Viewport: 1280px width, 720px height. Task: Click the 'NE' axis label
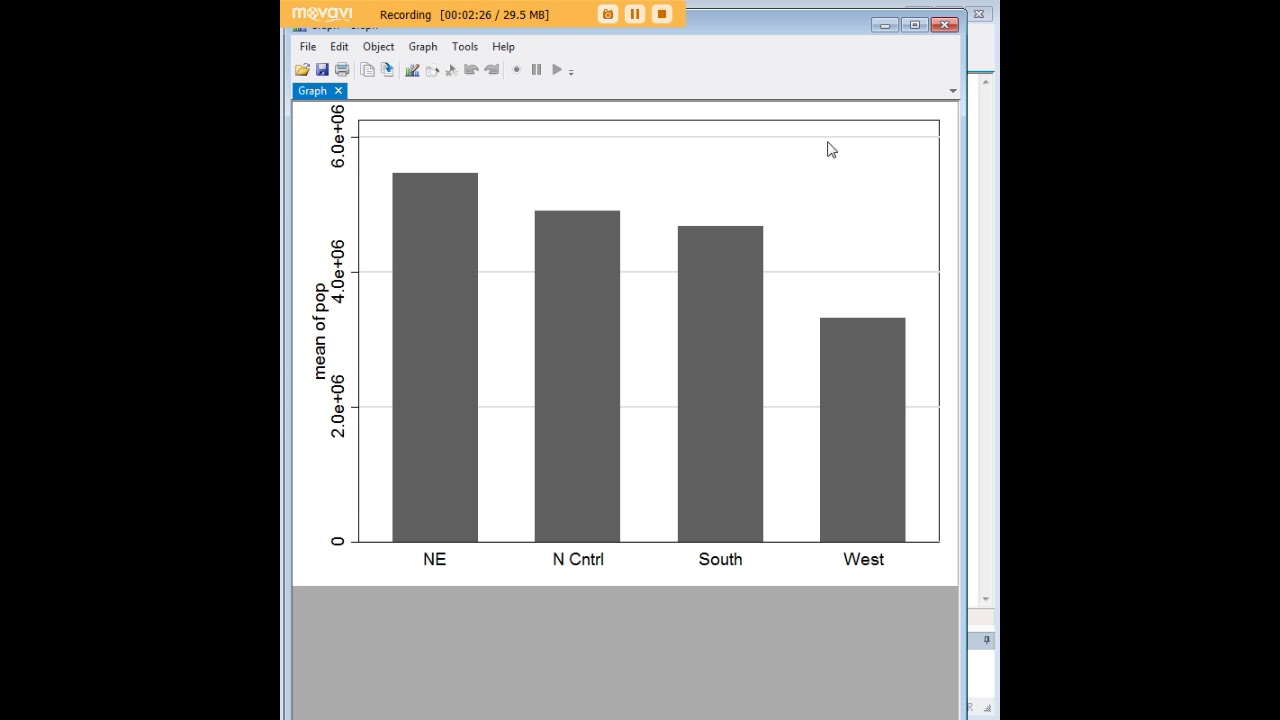tap(434, 559)
